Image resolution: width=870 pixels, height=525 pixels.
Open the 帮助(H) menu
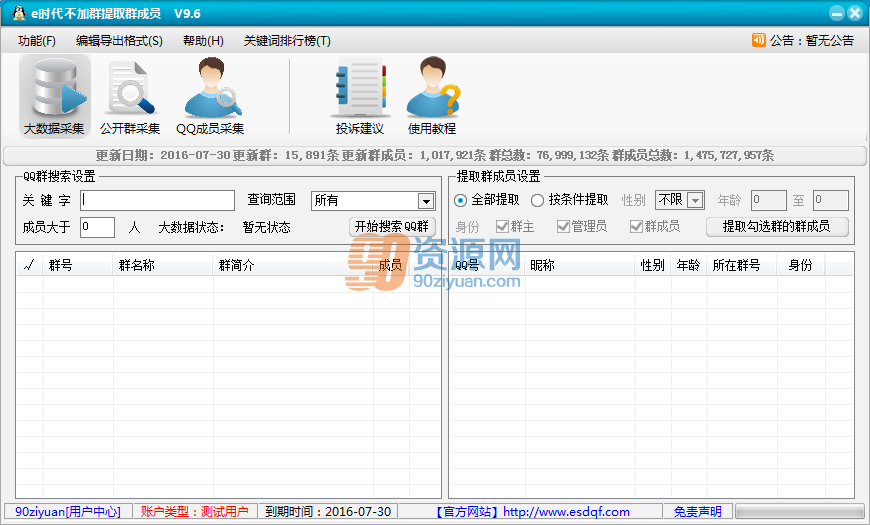point(203,41)
